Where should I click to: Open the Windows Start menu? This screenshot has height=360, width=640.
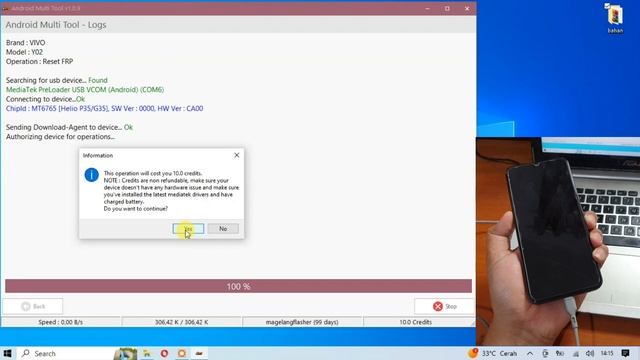point(7,353)
